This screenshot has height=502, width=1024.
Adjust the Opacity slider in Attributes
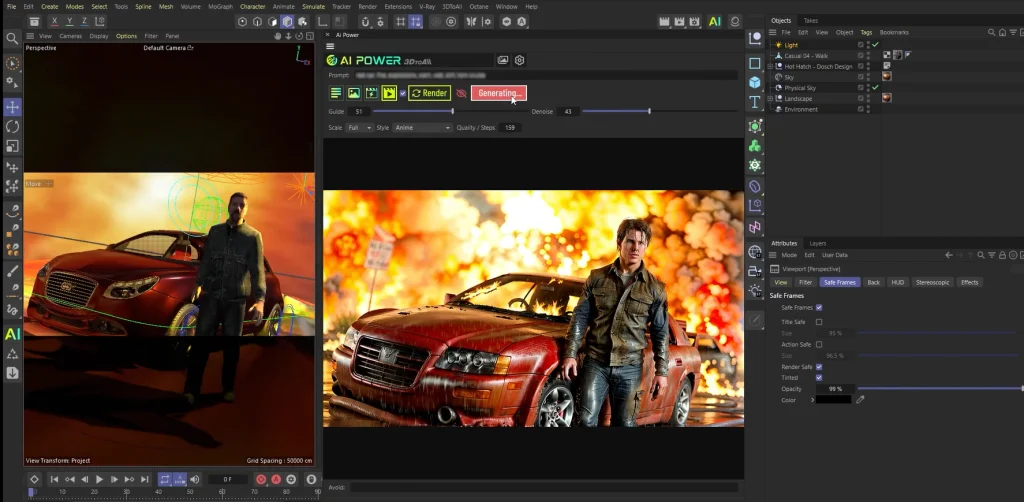click(x=940, y=389)
